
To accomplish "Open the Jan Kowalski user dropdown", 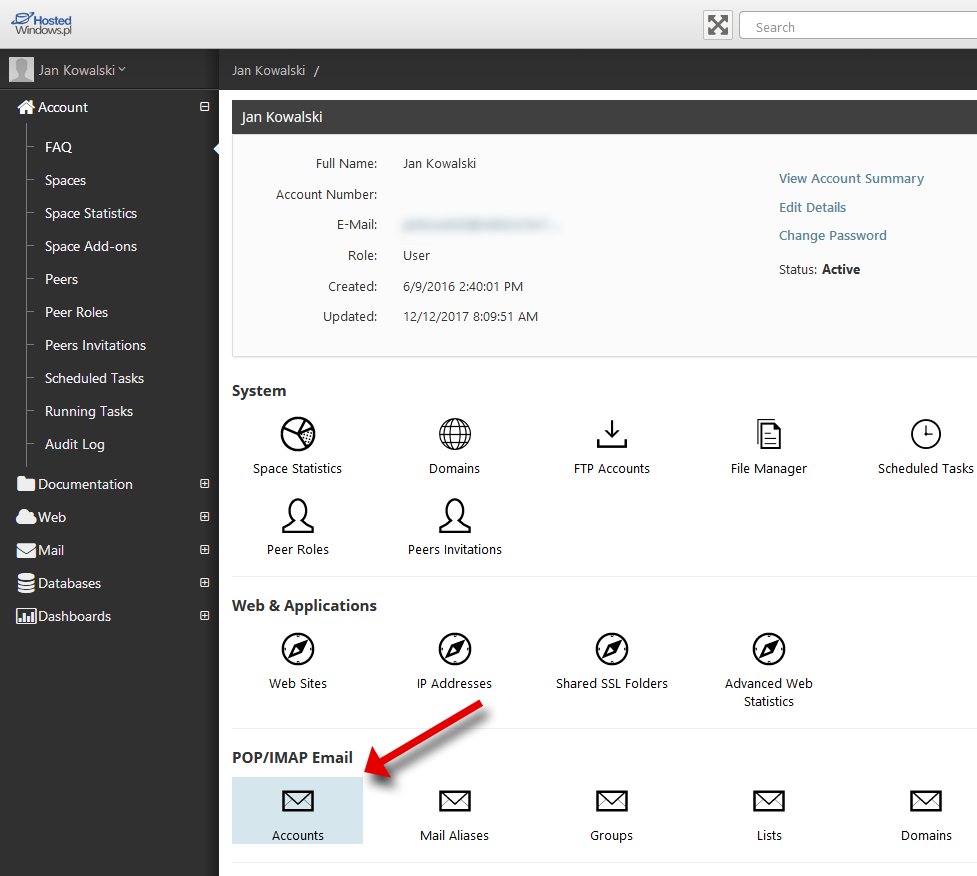I will 82,70.
